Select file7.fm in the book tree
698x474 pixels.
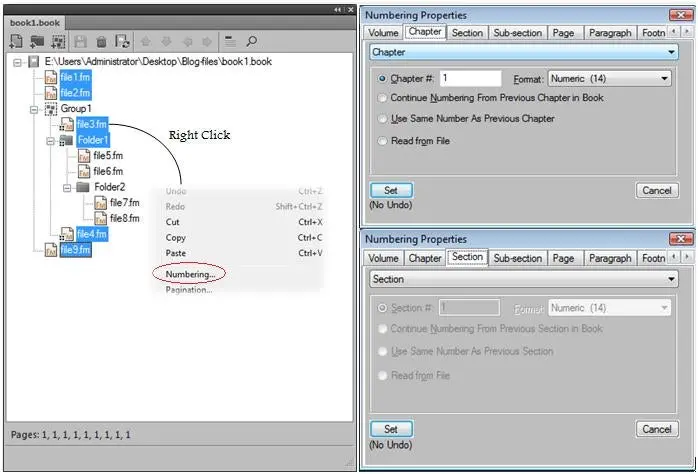pos(124,203)
